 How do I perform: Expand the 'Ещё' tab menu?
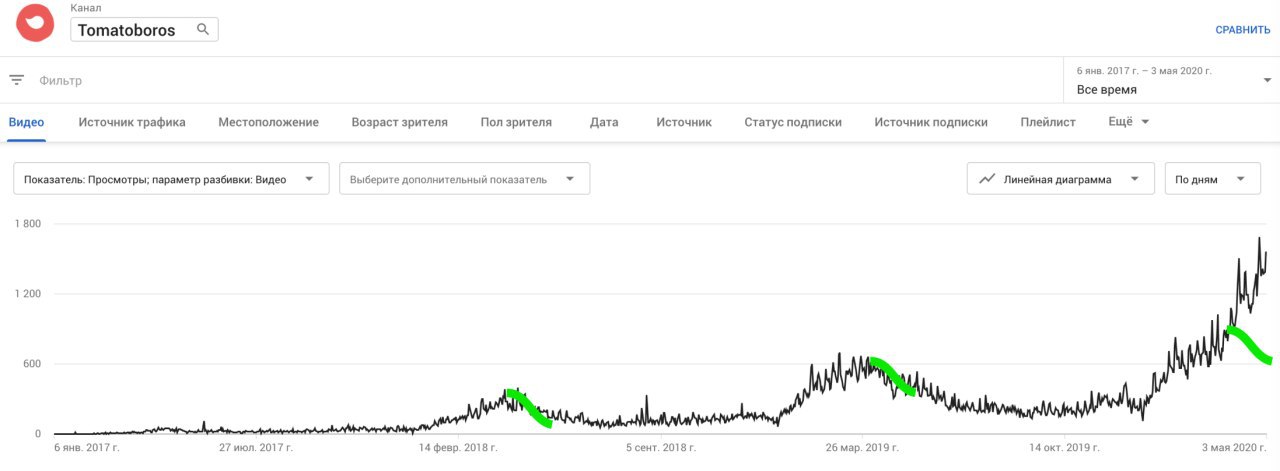tap(1129, 122)
